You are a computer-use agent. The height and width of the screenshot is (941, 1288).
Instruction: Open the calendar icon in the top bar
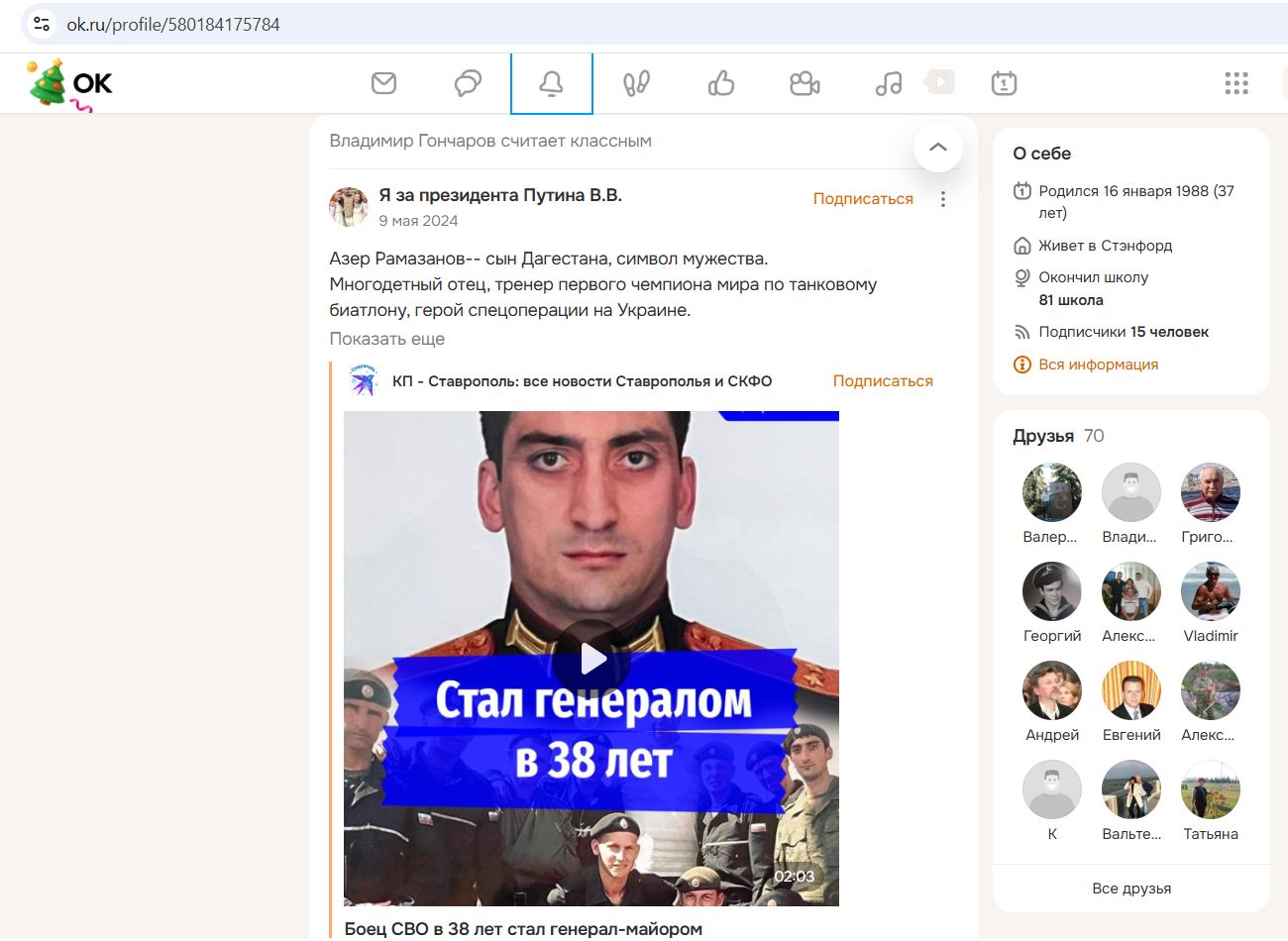pos(1004,83)
